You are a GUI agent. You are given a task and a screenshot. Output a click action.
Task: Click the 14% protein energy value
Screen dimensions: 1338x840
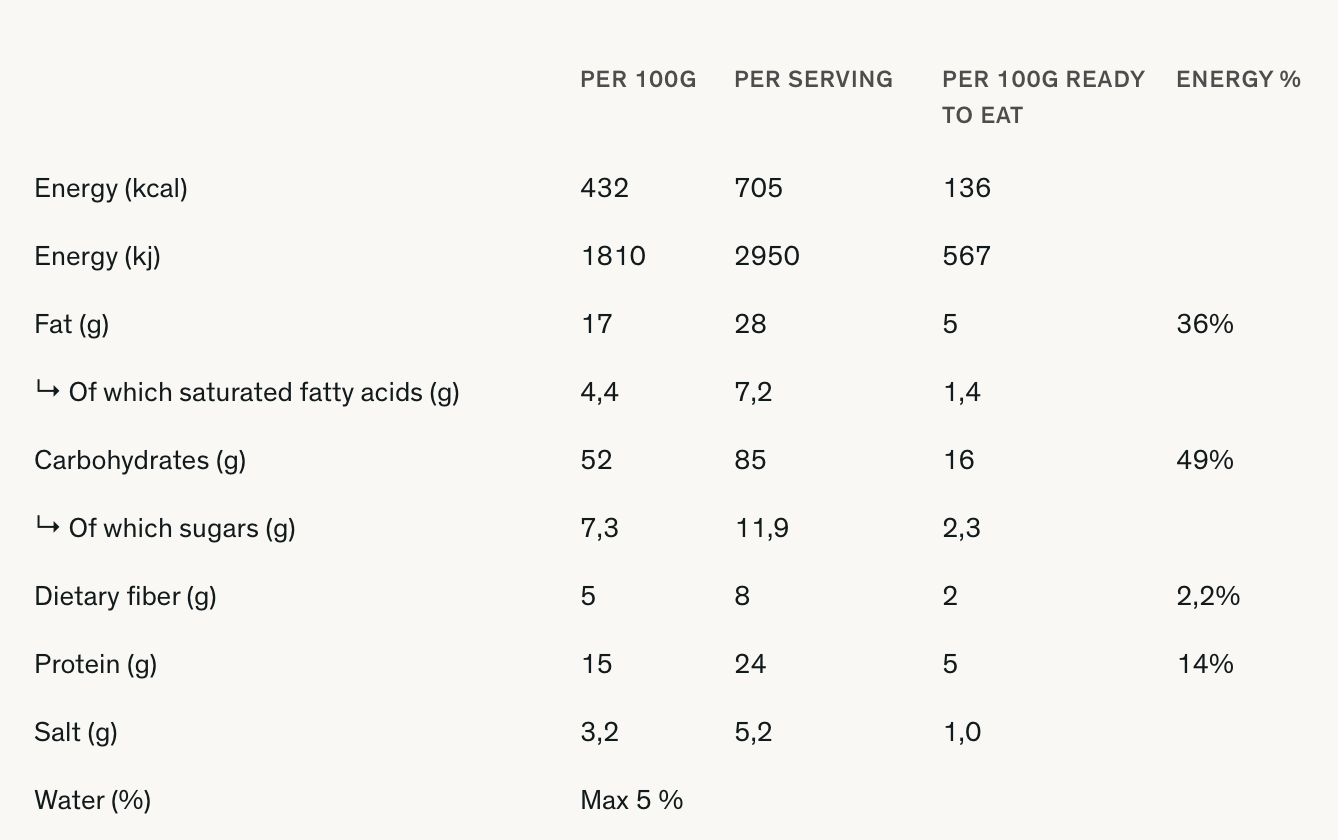(x=1204, y=664)
